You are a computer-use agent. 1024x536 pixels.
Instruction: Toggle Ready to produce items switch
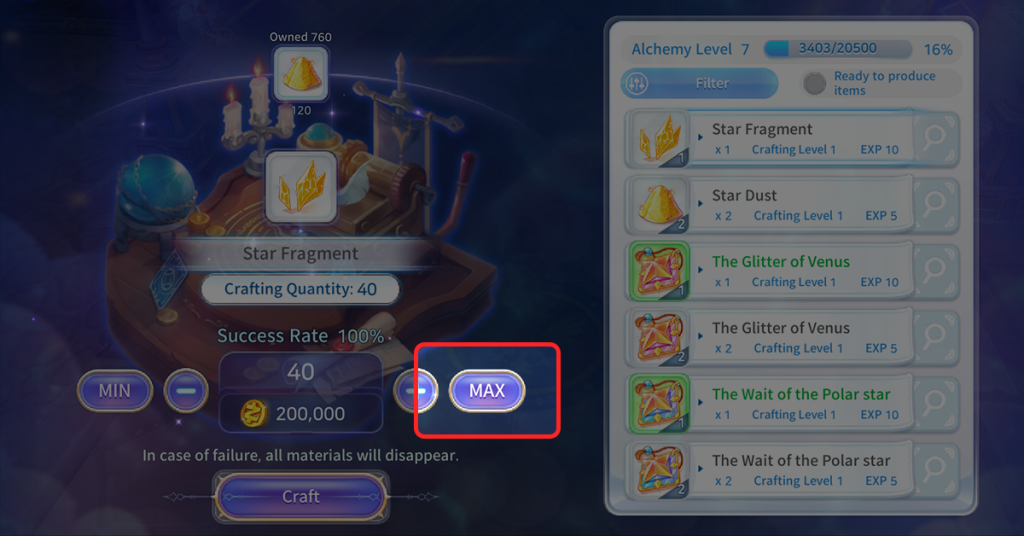[x=814, y=84]
